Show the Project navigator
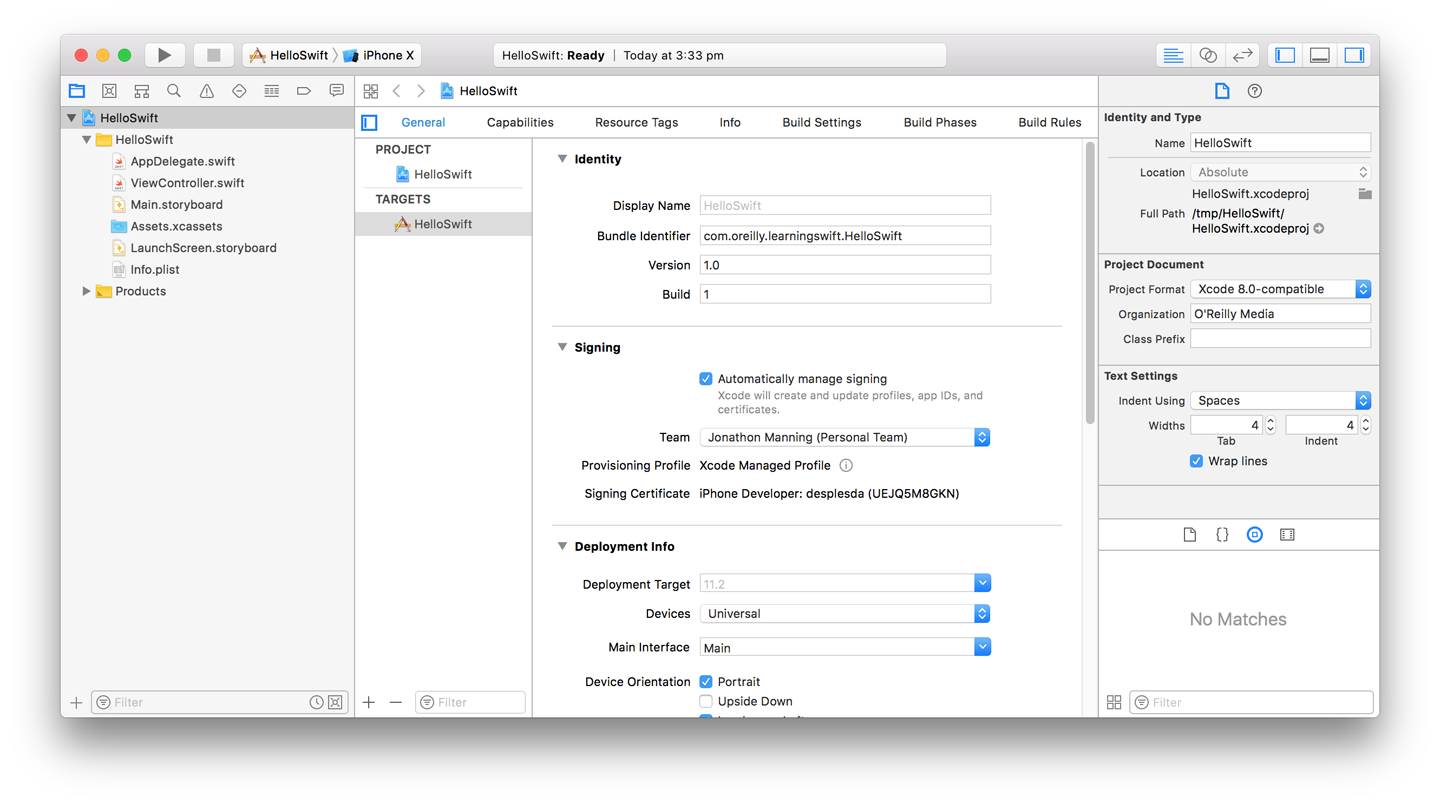This screenshot has height=804, width=1440. coord(77,91)
